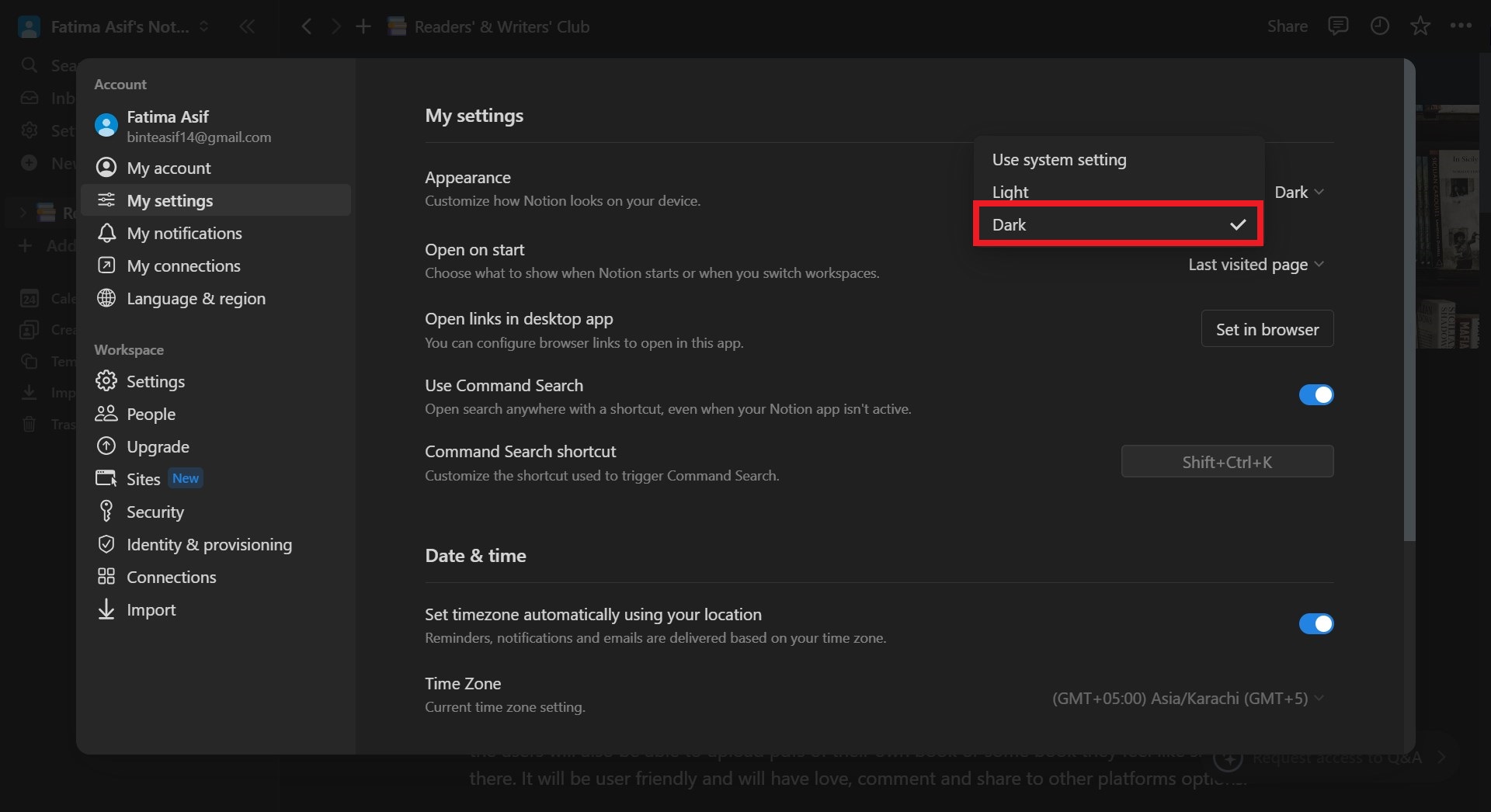This screenshot has height=812, width=1491.
Task: Open the page history clock icon
Action: click(x=1379, y=26)
